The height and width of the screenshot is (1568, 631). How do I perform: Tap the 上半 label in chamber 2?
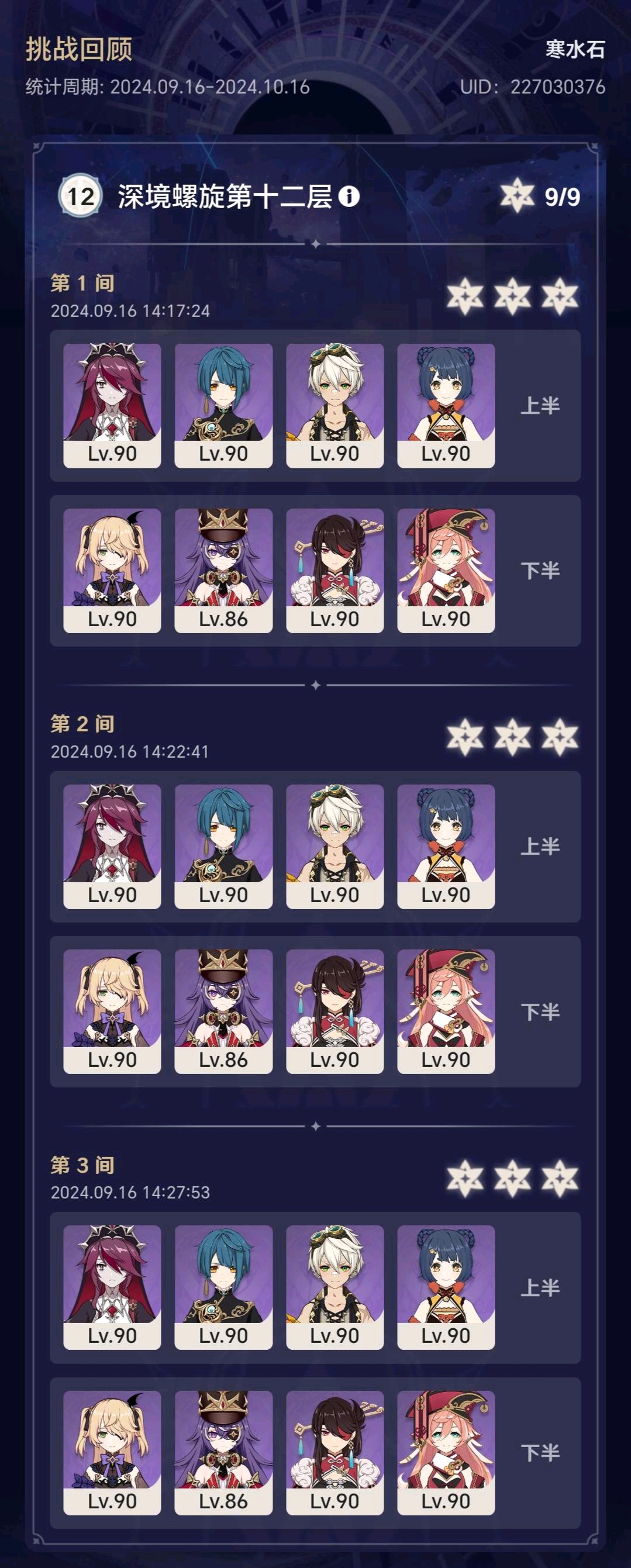click(x=540, y=846)
